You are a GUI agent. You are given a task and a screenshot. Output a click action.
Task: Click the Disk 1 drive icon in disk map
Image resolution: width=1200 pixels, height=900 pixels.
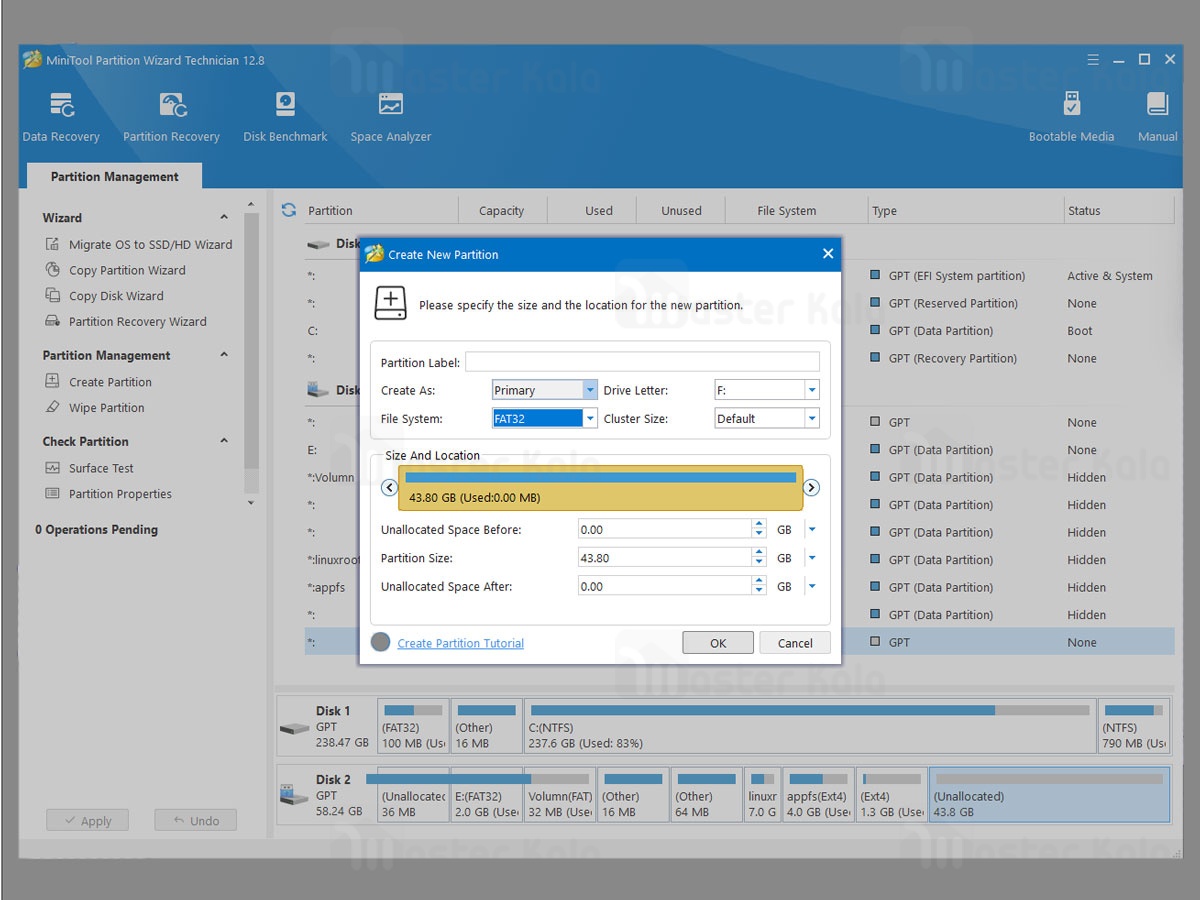(294, 729)
